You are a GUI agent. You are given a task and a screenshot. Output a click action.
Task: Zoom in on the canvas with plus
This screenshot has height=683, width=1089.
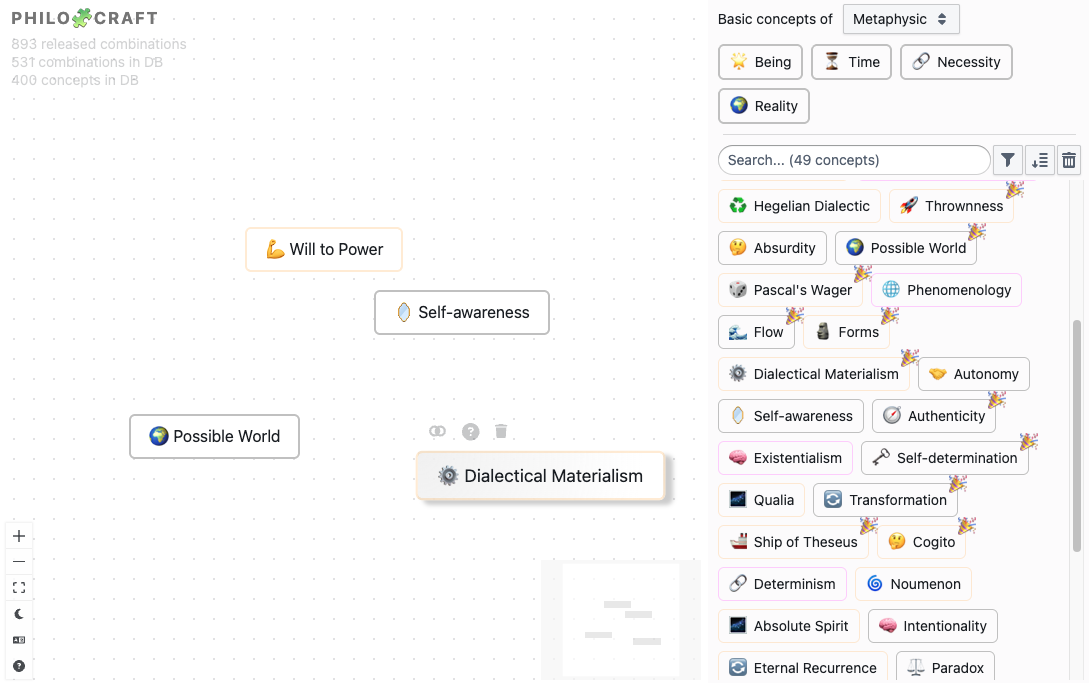19,536
